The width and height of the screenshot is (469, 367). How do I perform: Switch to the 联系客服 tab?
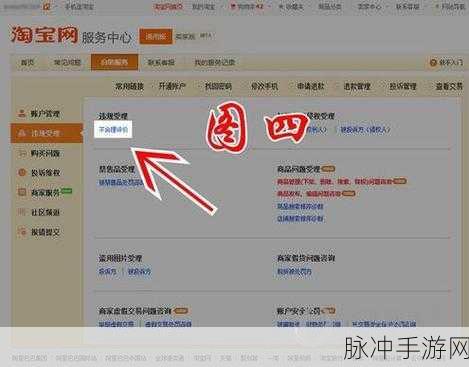tap(161, 62)
